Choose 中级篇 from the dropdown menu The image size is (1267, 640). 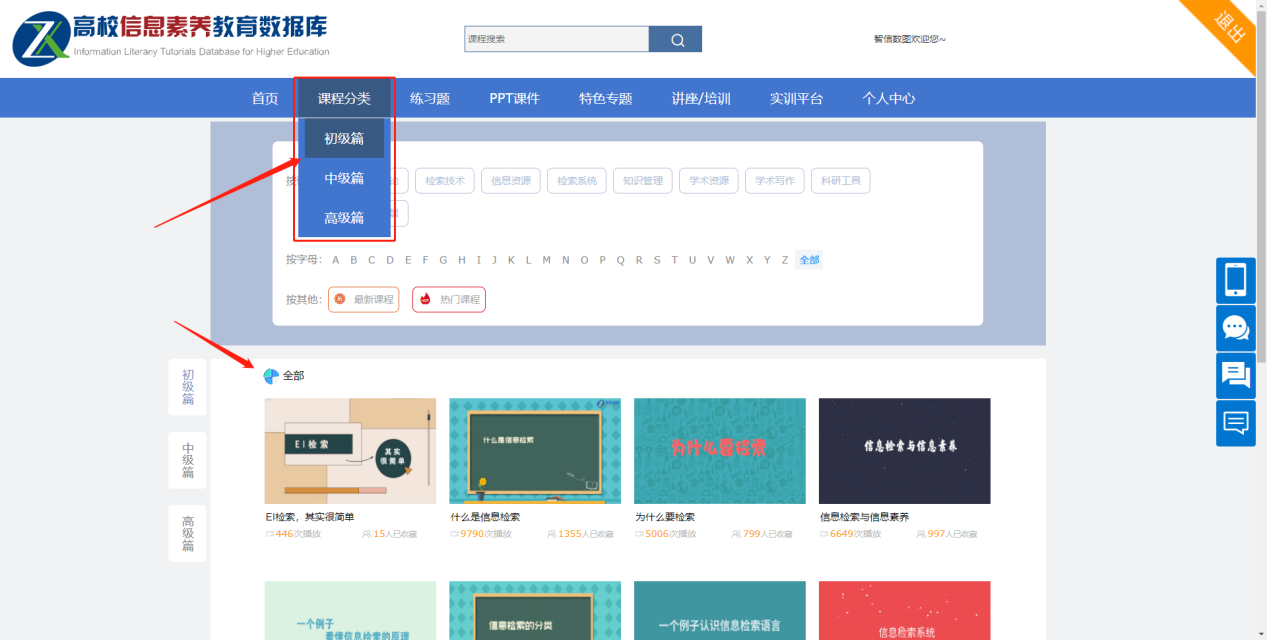pyautogui.click(x=344, y=178)
